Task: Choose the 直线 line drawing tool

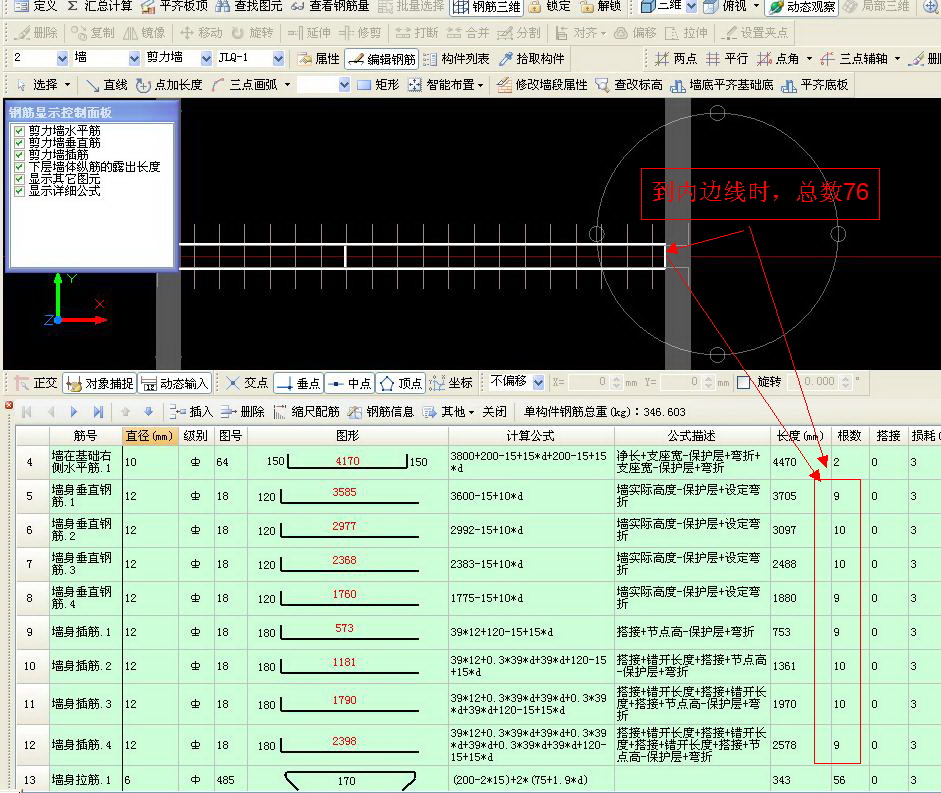Action: tap(107, 85)
